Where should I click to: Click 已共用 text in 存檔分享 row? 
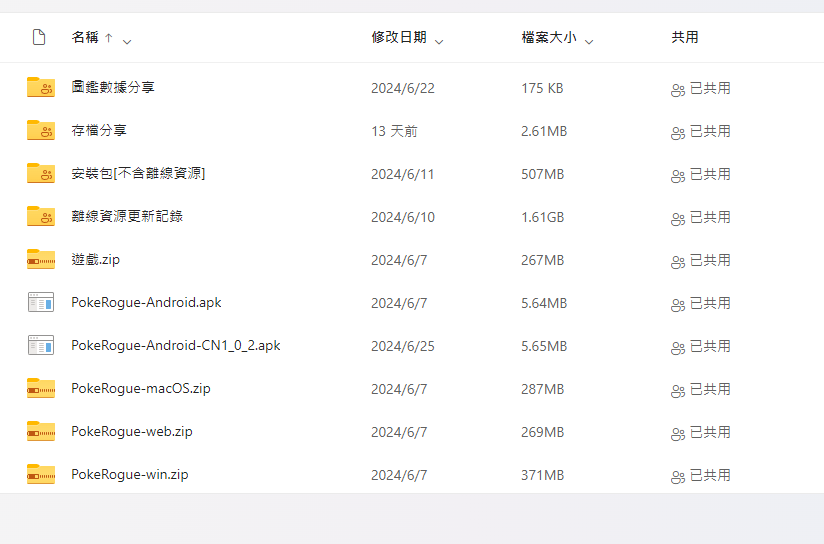pos(710,131)
